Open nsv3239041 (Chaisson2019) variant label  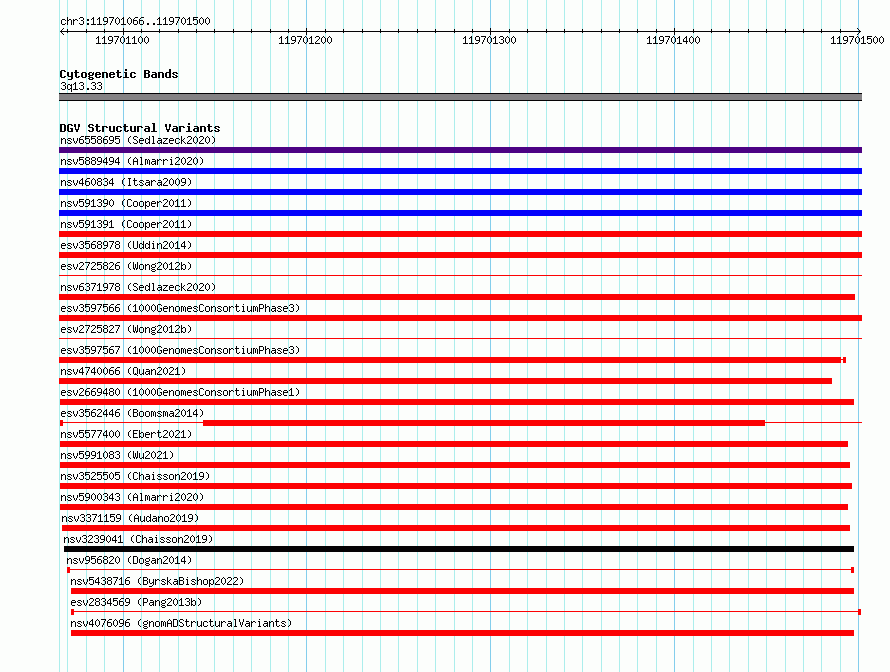[138, 539]
